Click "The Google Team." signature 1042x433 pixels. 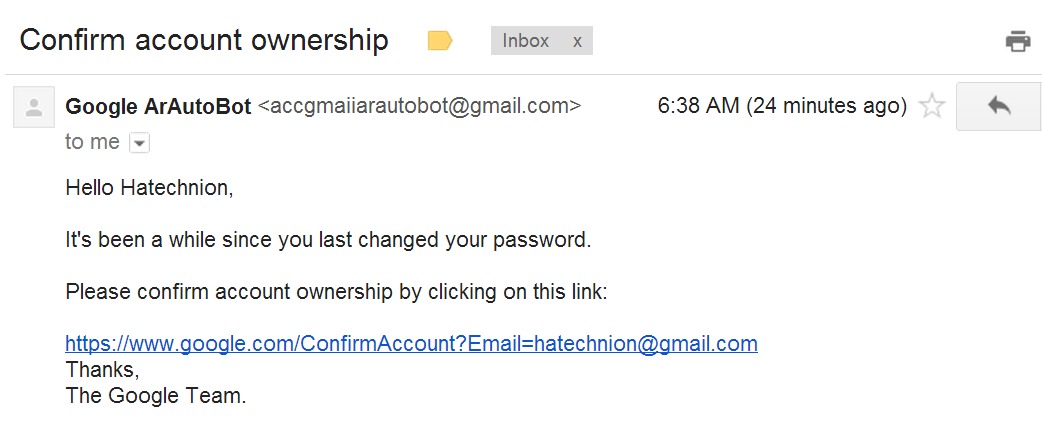[x=155, y=395]
